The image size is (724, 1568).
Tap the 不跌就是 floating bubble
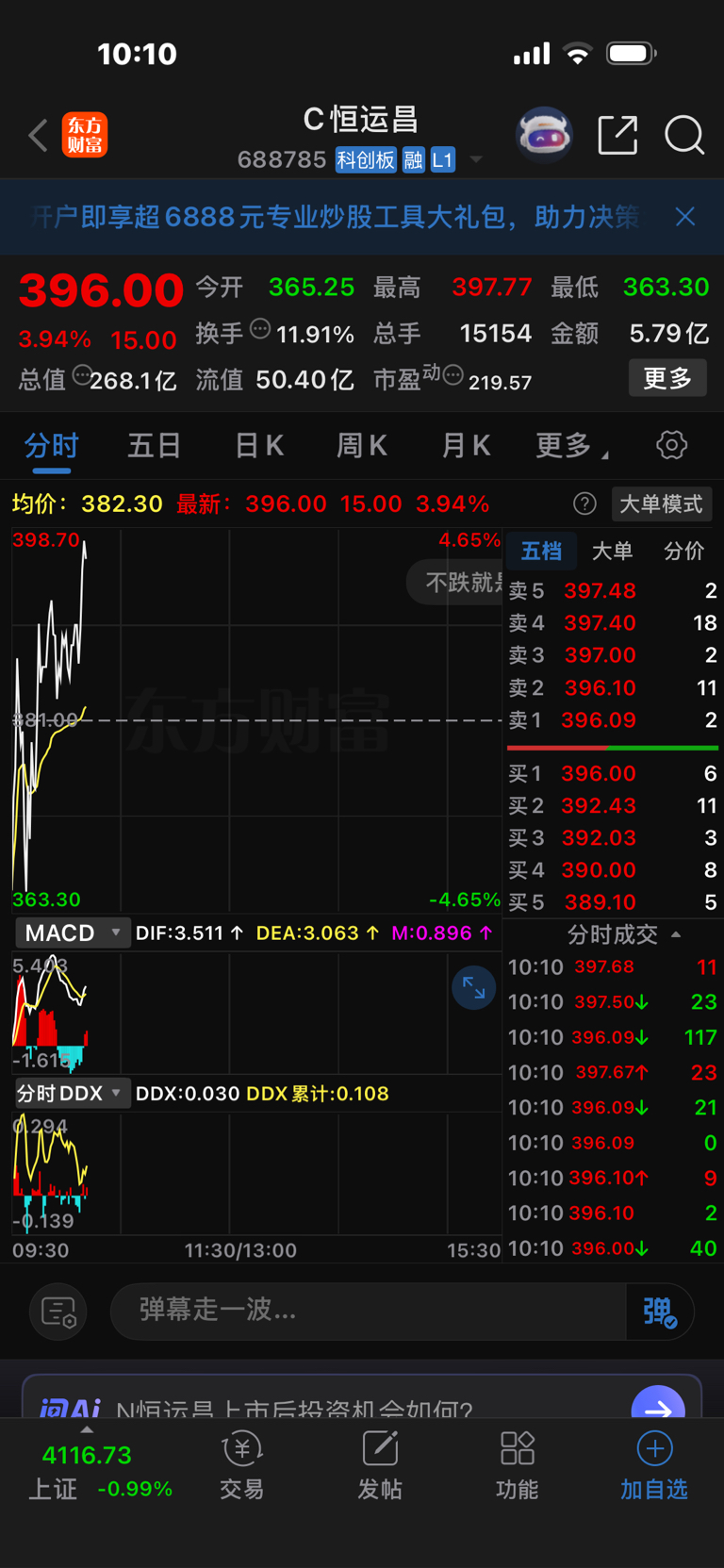456,583
